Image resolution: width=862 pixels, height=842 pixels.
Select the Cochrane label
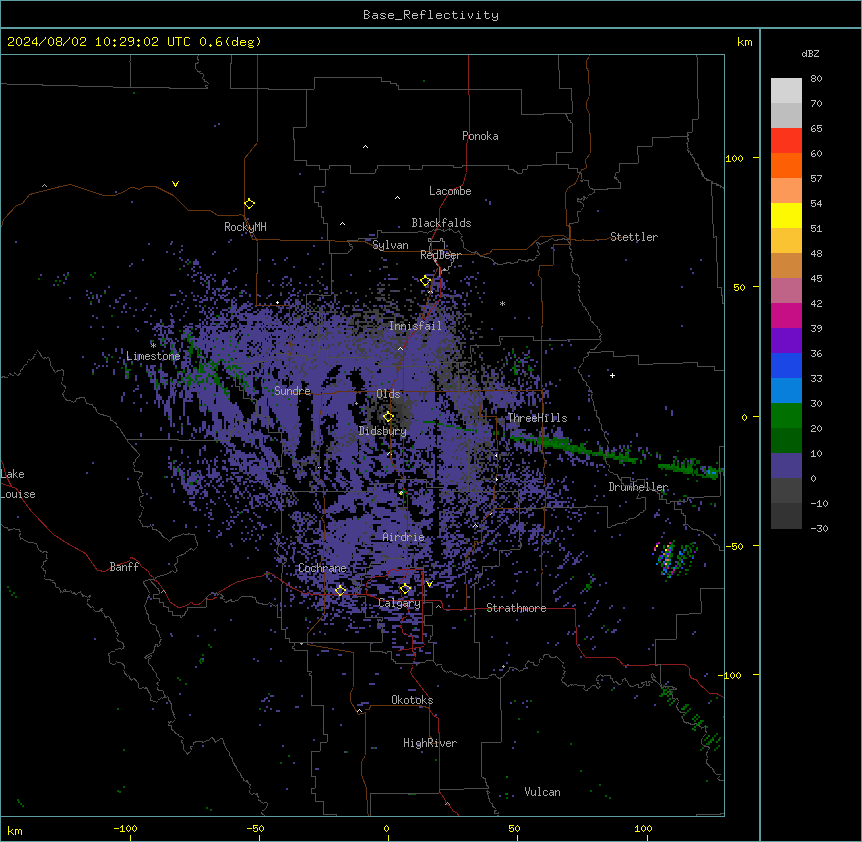click(x=322, y=568)
